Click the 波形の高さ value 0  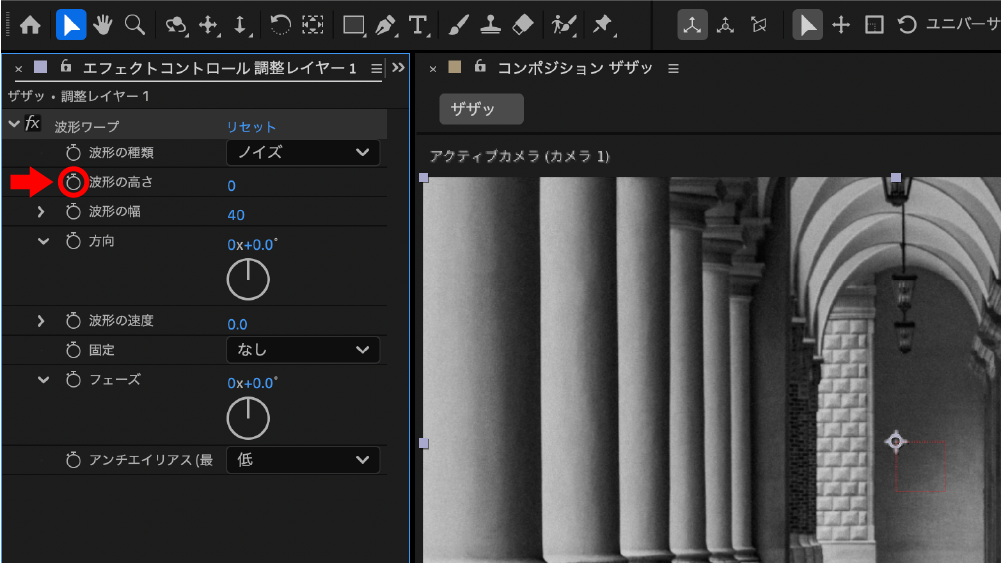[x=231, y=186]
